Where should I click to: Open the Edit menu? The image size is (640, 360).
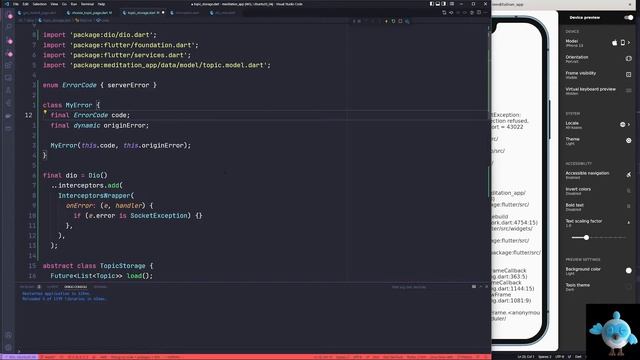[26, 4]
